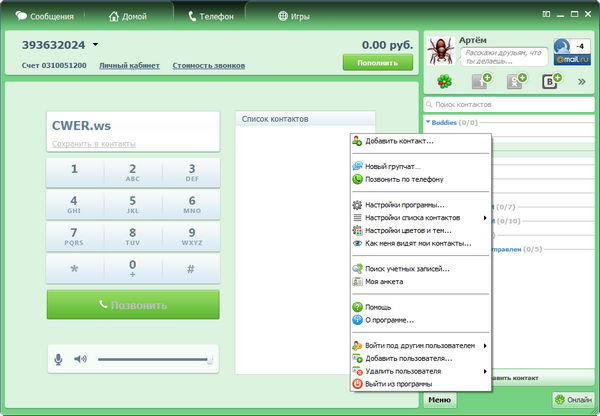
Task: Dial digit 1 on keypad
Action: [x=75, y=173]
